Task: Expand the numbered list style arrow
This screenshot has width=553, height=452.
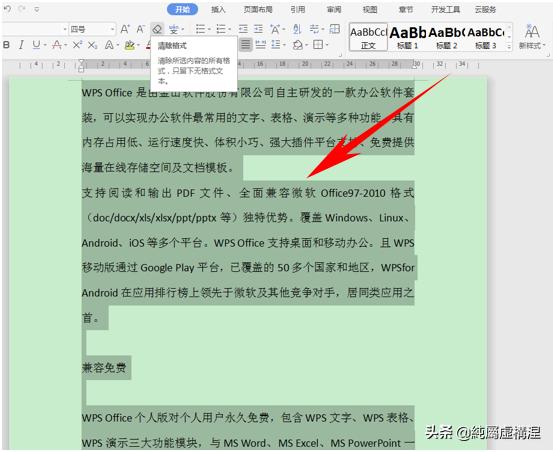Action: 230,29
